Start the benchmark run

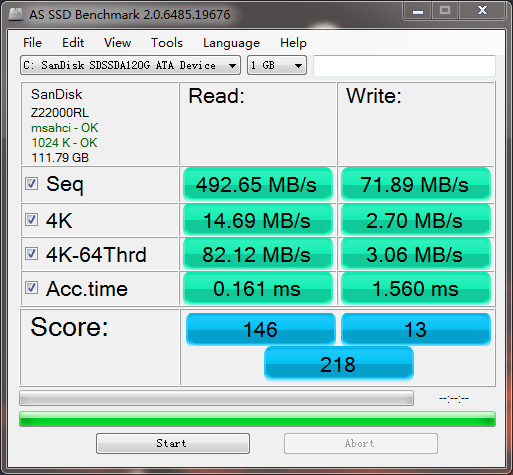[173, 443]
